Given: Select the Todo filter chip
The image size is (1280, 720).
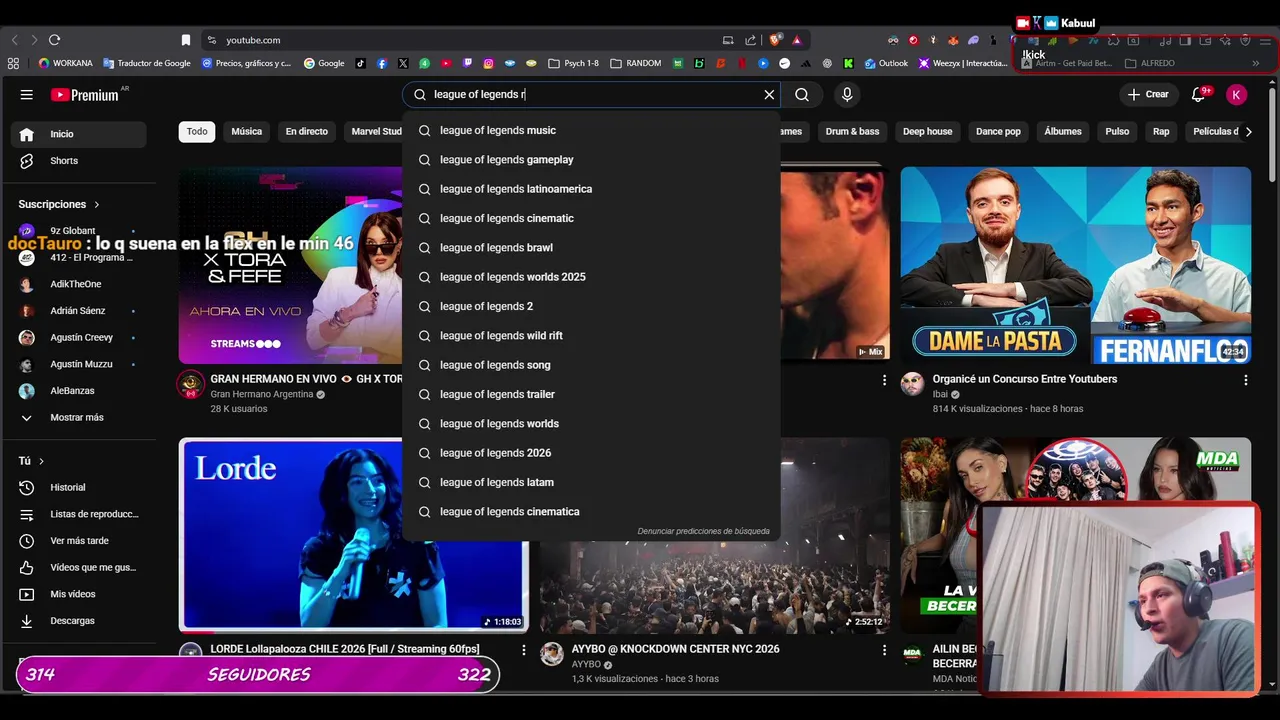Looking at the screenshot, I should click(197, 131).
